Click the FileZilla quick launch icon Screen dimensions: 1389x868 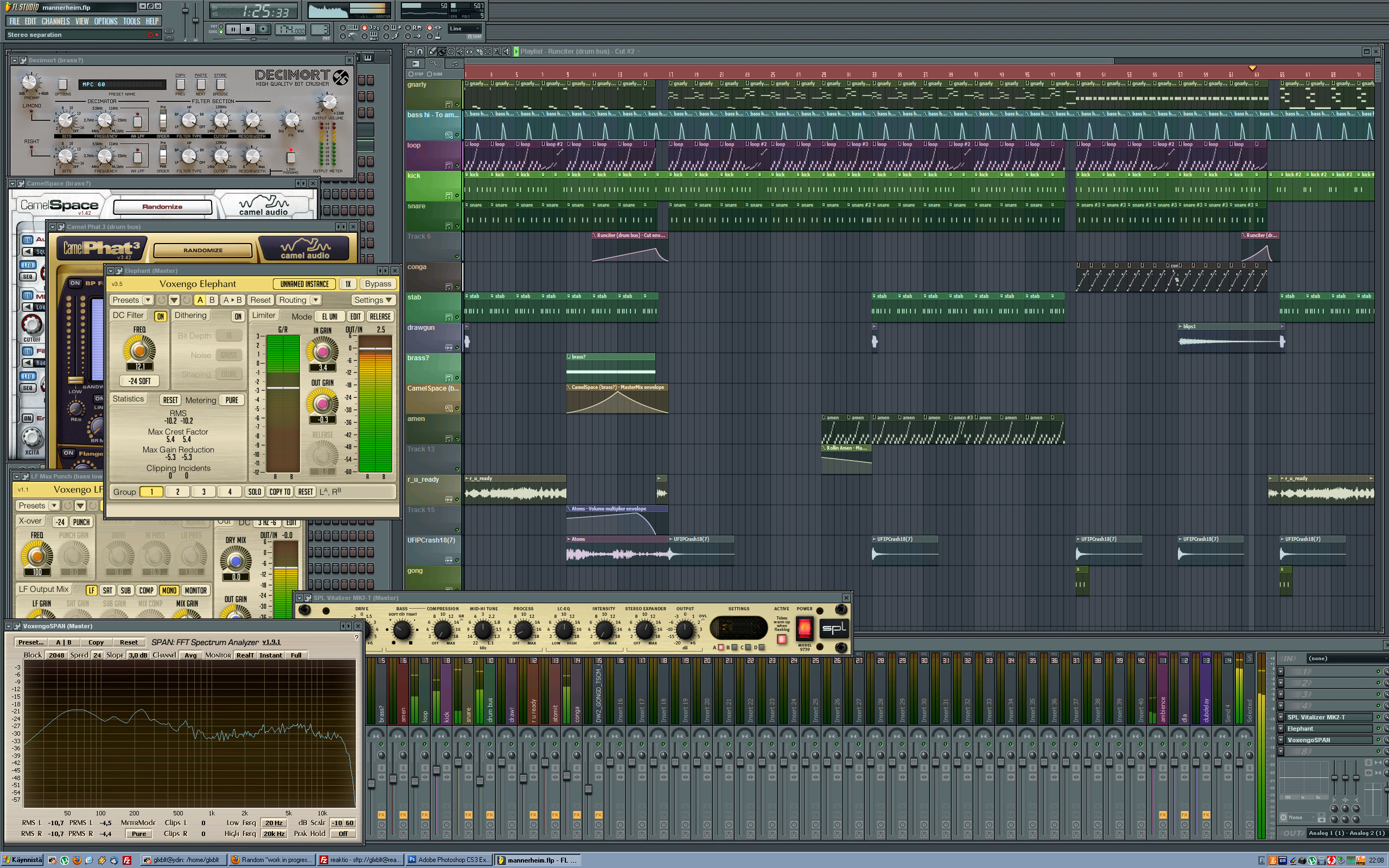pos(127,860)
